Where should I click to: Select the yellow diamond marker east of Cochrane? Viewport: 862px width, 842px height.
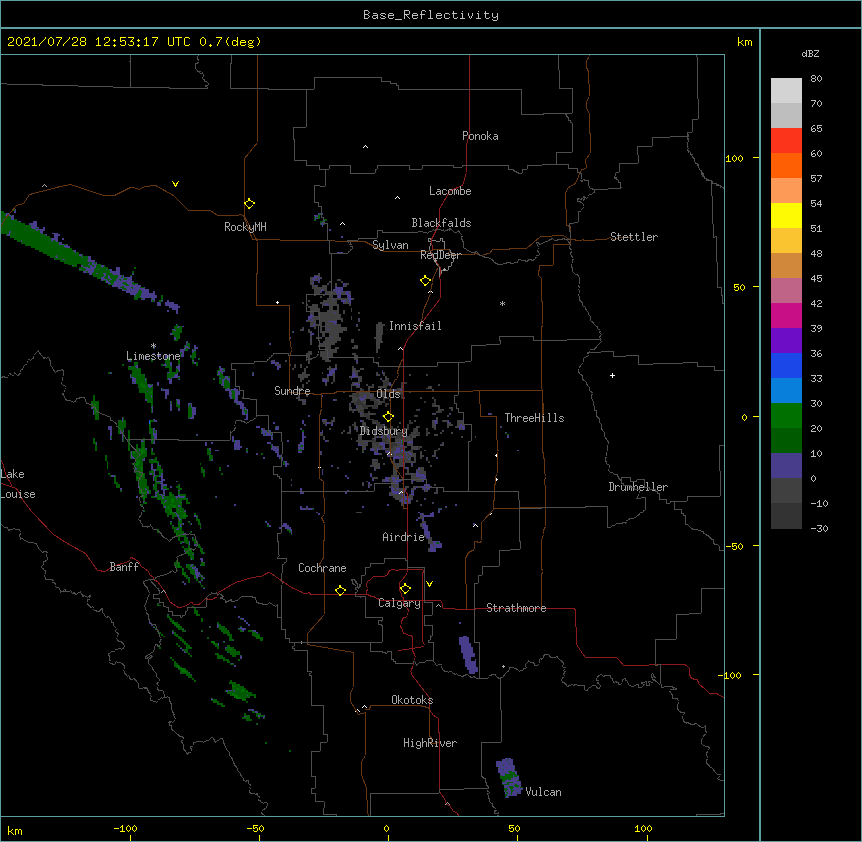[340, 590]
